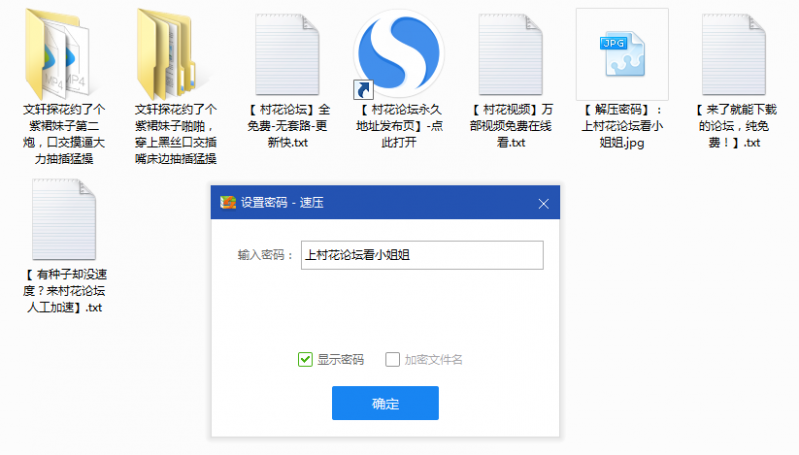
Task: Enable the 加密文件名 checkbox
Action: (392, 360)
